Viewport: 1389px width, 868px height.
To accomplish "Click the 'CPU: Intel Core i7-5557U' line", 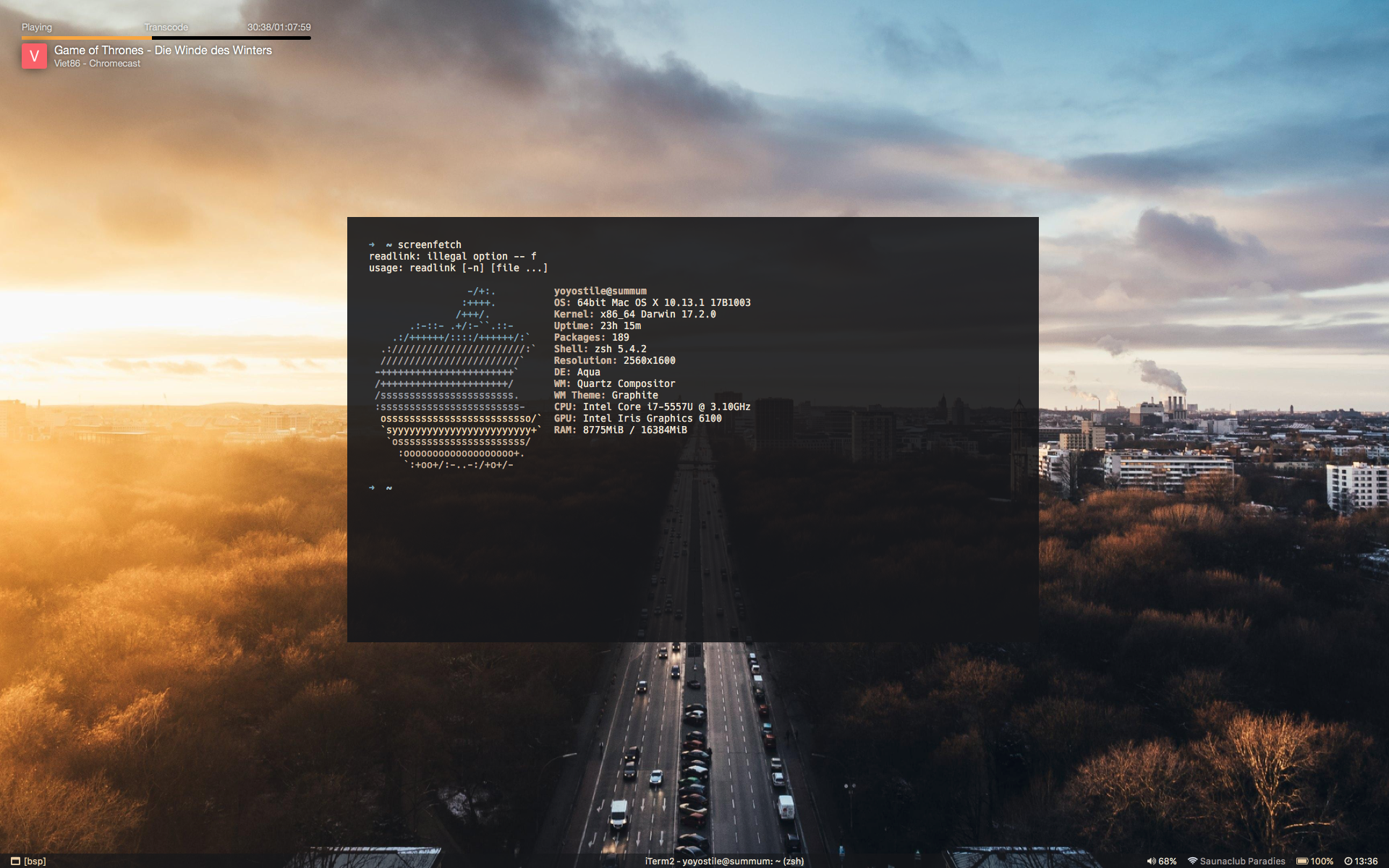I will coord(653,407).
